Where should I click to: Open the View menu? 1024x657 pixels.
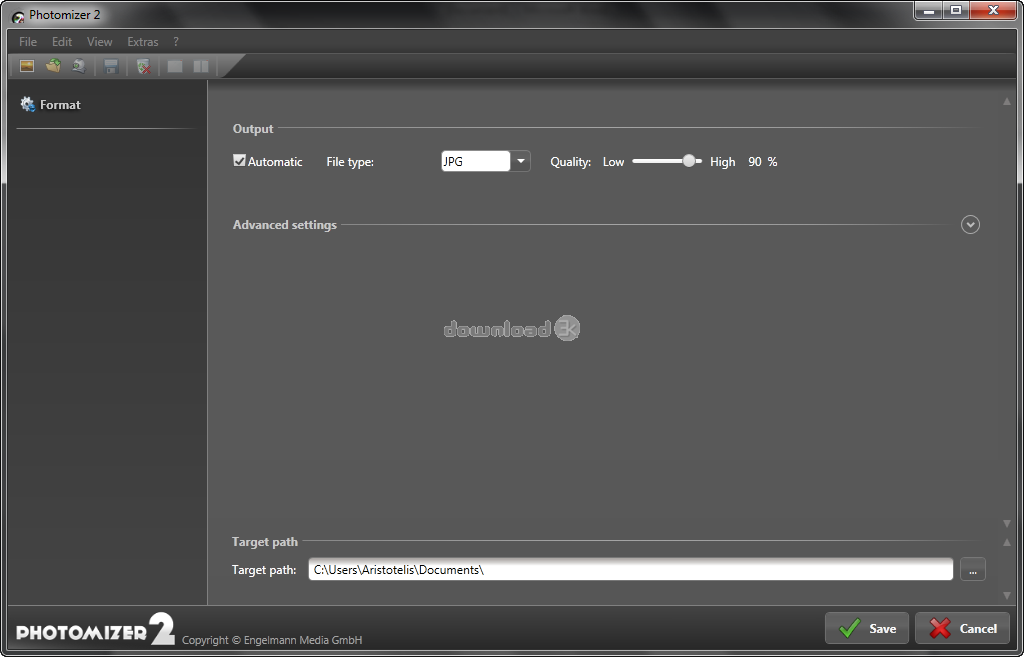100,42
